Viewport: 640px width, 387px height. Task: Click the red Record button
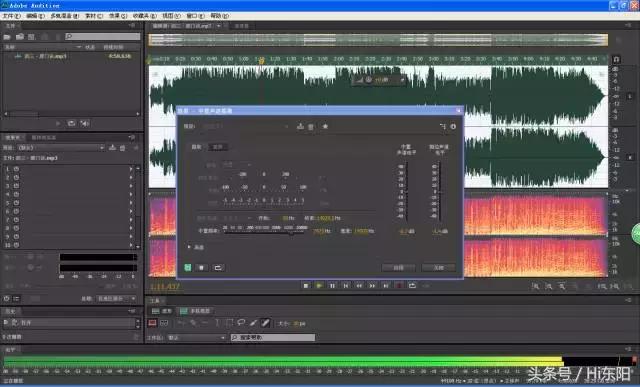click(399, 286)
